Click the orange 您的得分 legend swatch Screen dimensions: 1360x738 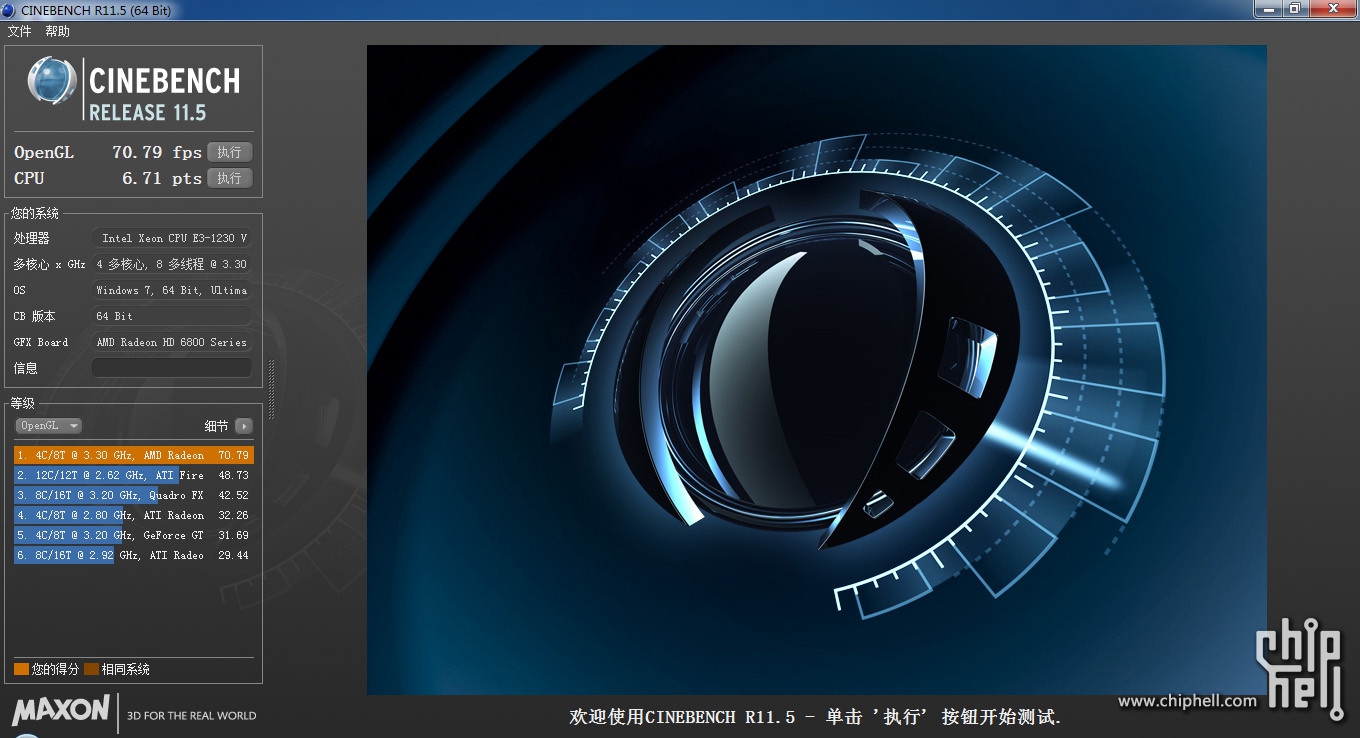pyautogui.click(x=21, y=669)
